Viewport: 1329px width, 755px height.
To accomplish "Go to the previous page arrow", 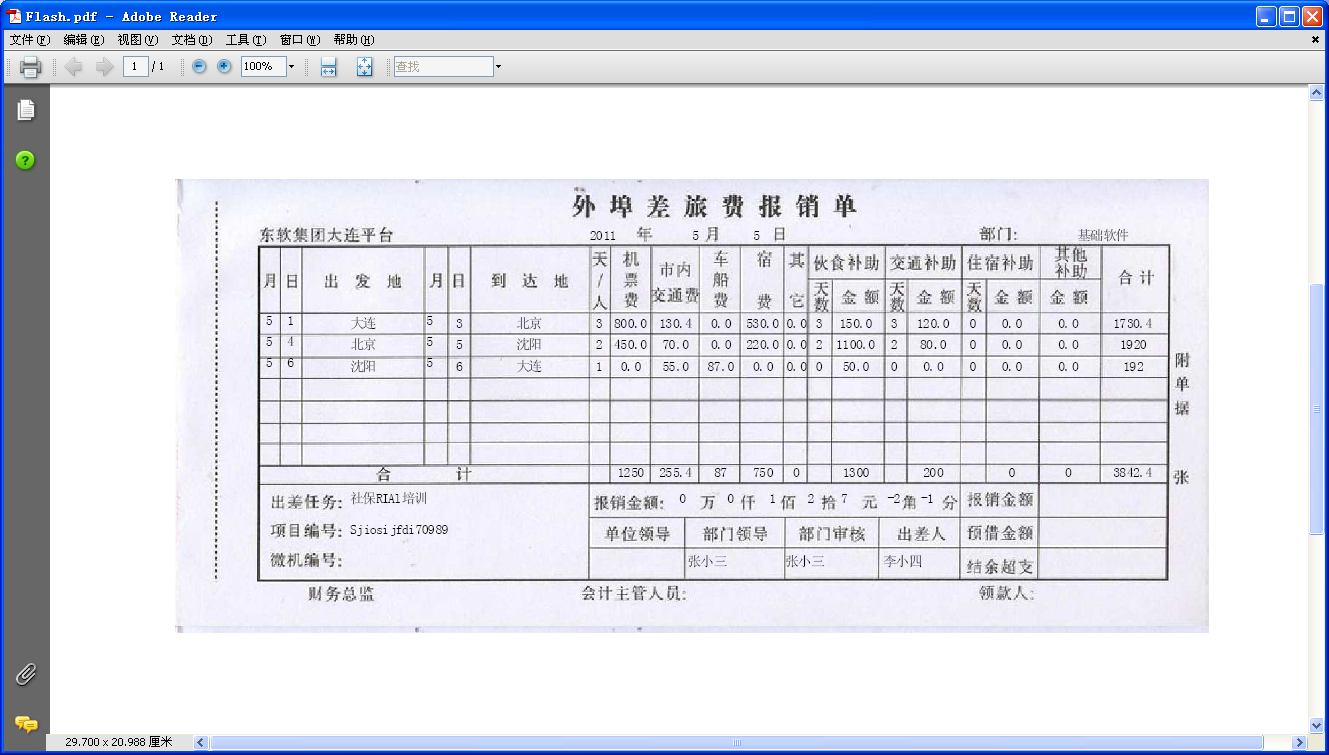I will coord(73,67).
